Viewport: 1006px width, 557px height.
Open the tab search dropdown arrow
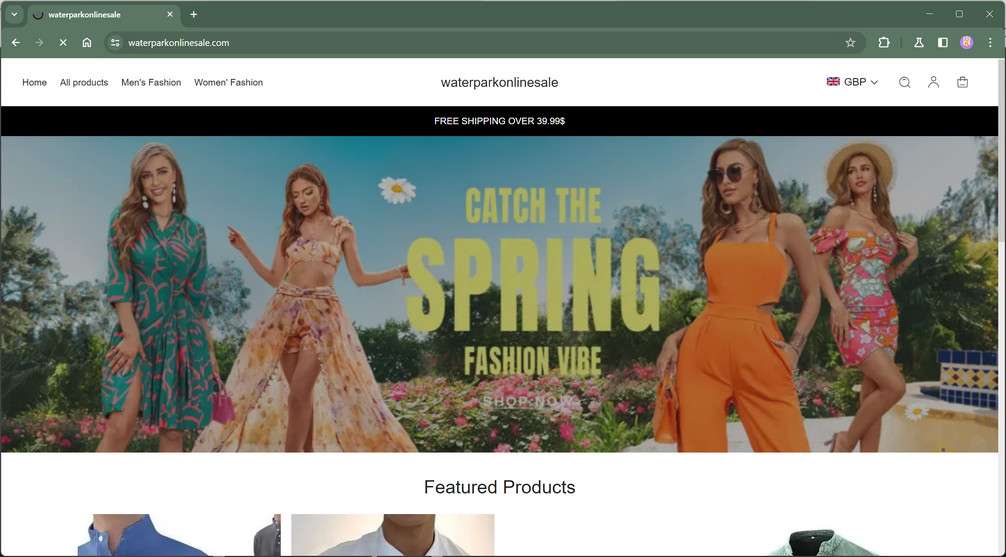(14, 14)
